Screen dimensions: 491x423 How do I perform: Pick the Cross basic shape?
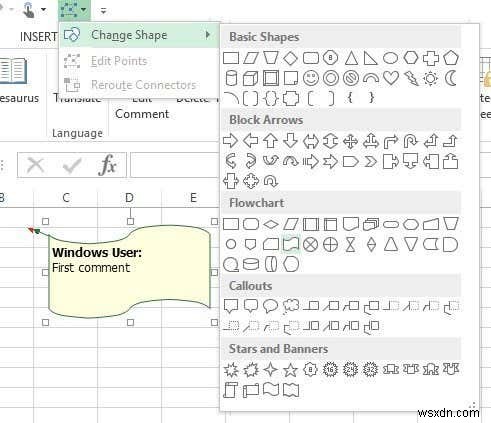431,58
